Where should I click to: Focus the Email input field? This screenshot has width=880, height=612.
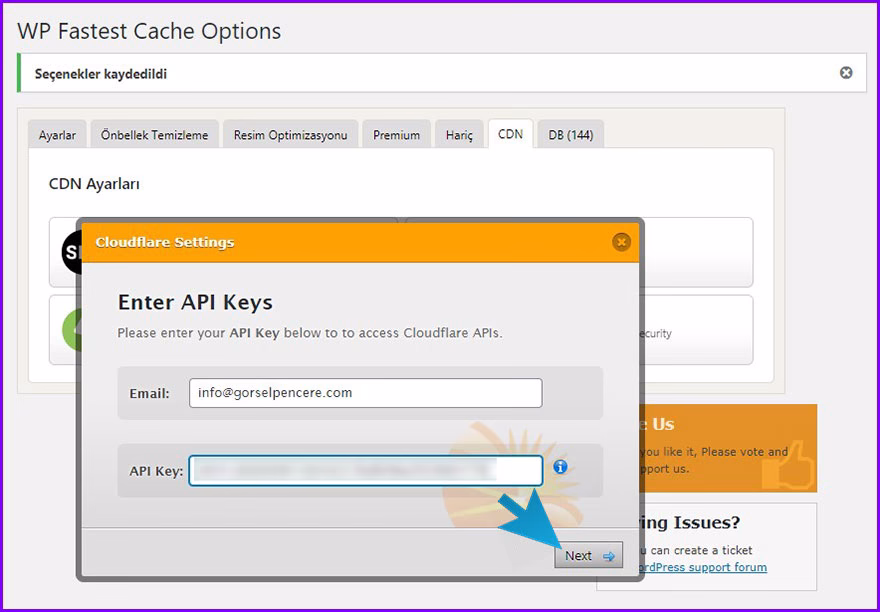365,393
